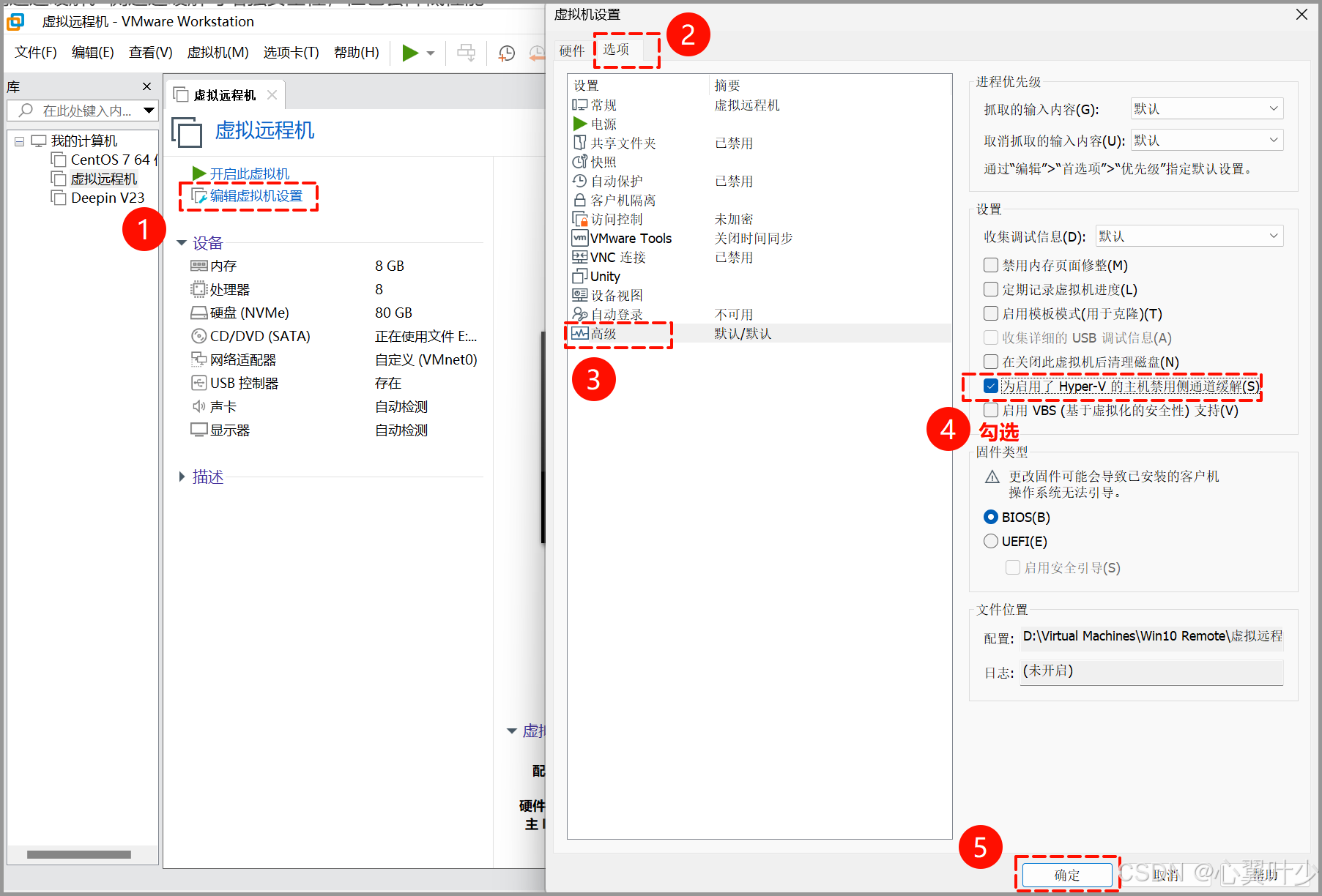Check 启用模板模式(用于克隆) checkbox

coord(991,313)
